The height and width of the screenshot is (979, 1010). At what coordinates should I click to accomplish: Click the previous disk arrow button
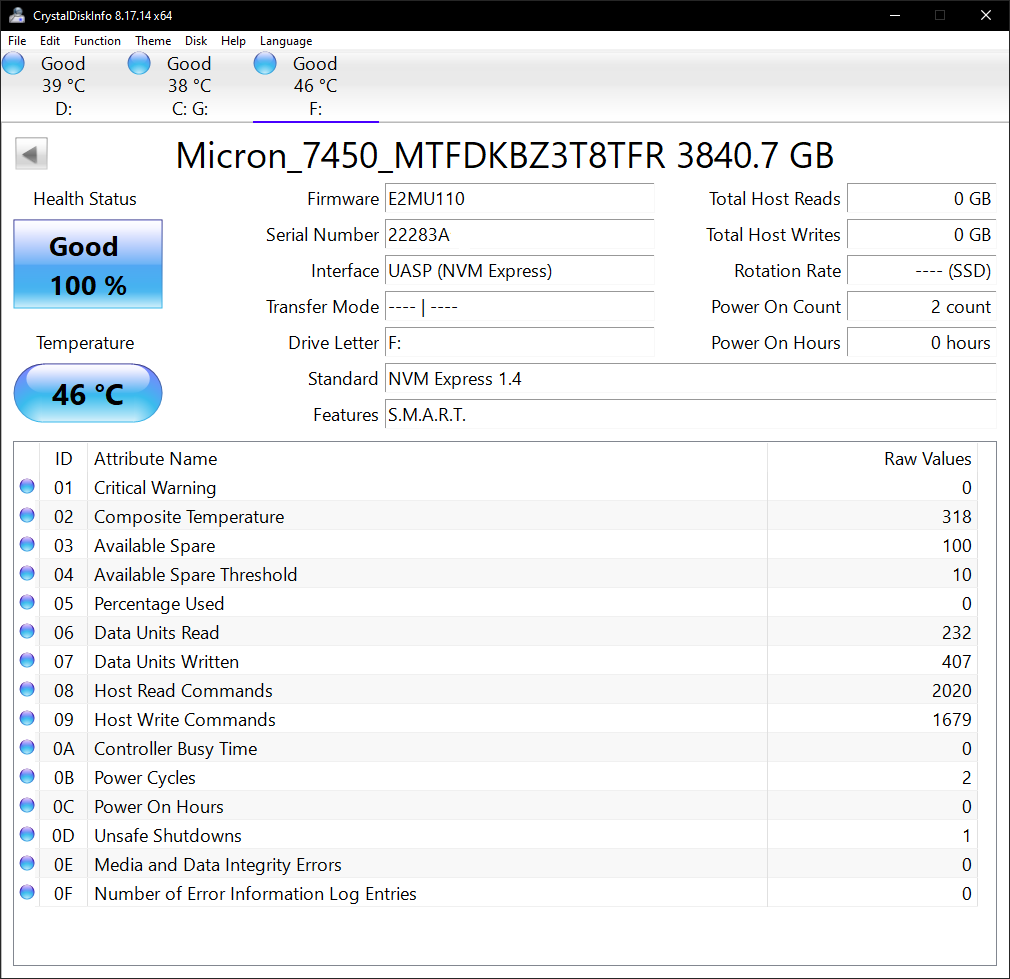tap(31, 154)
